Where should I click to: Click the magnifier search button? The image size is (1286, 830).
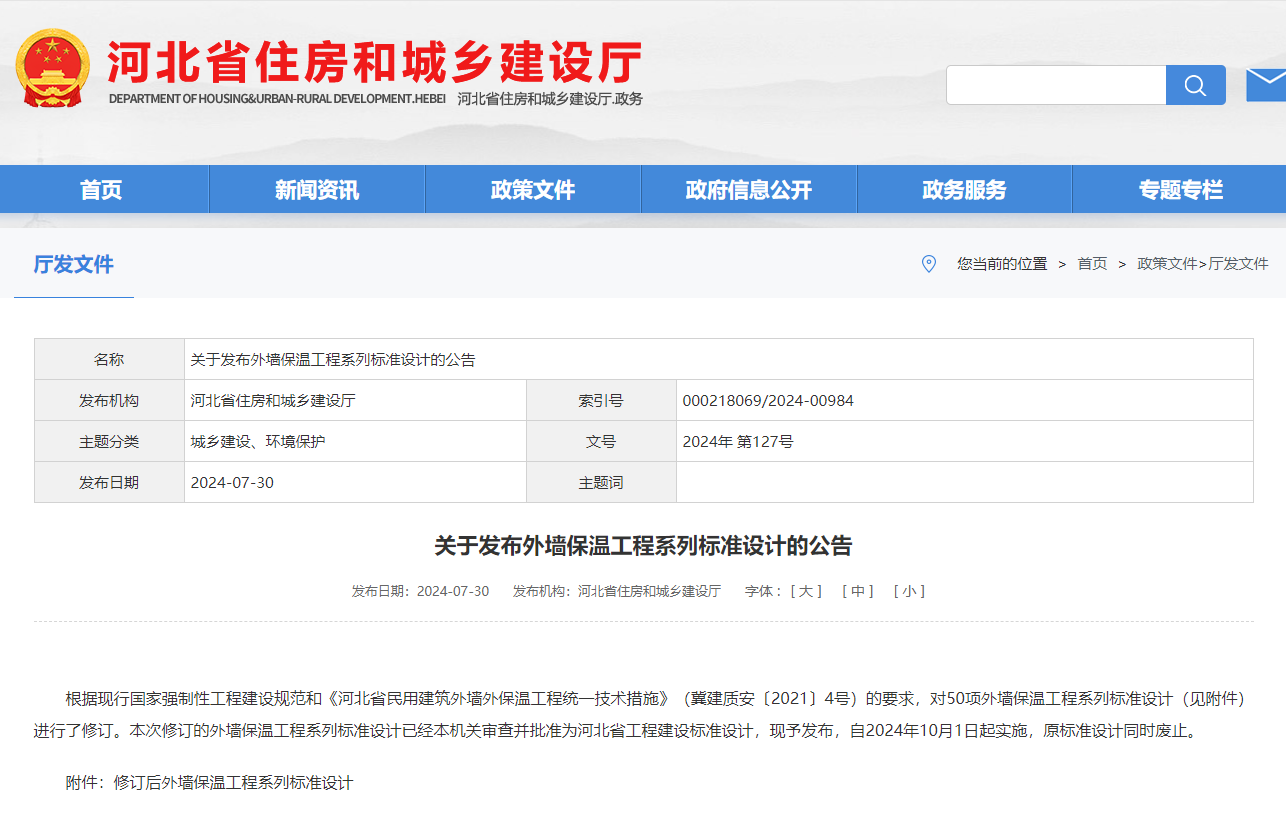pos(1196,85)
